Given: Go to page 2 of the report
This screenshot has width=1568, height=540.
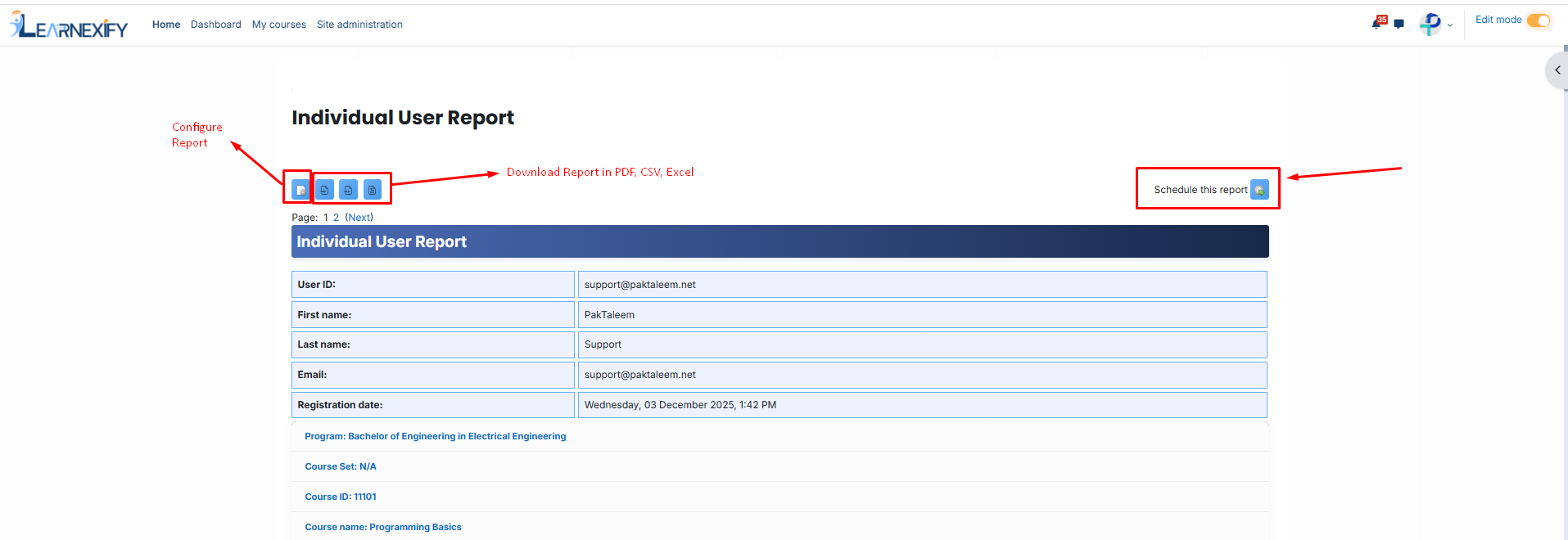Looking at the screenshot, I should (x=336, y=218).
